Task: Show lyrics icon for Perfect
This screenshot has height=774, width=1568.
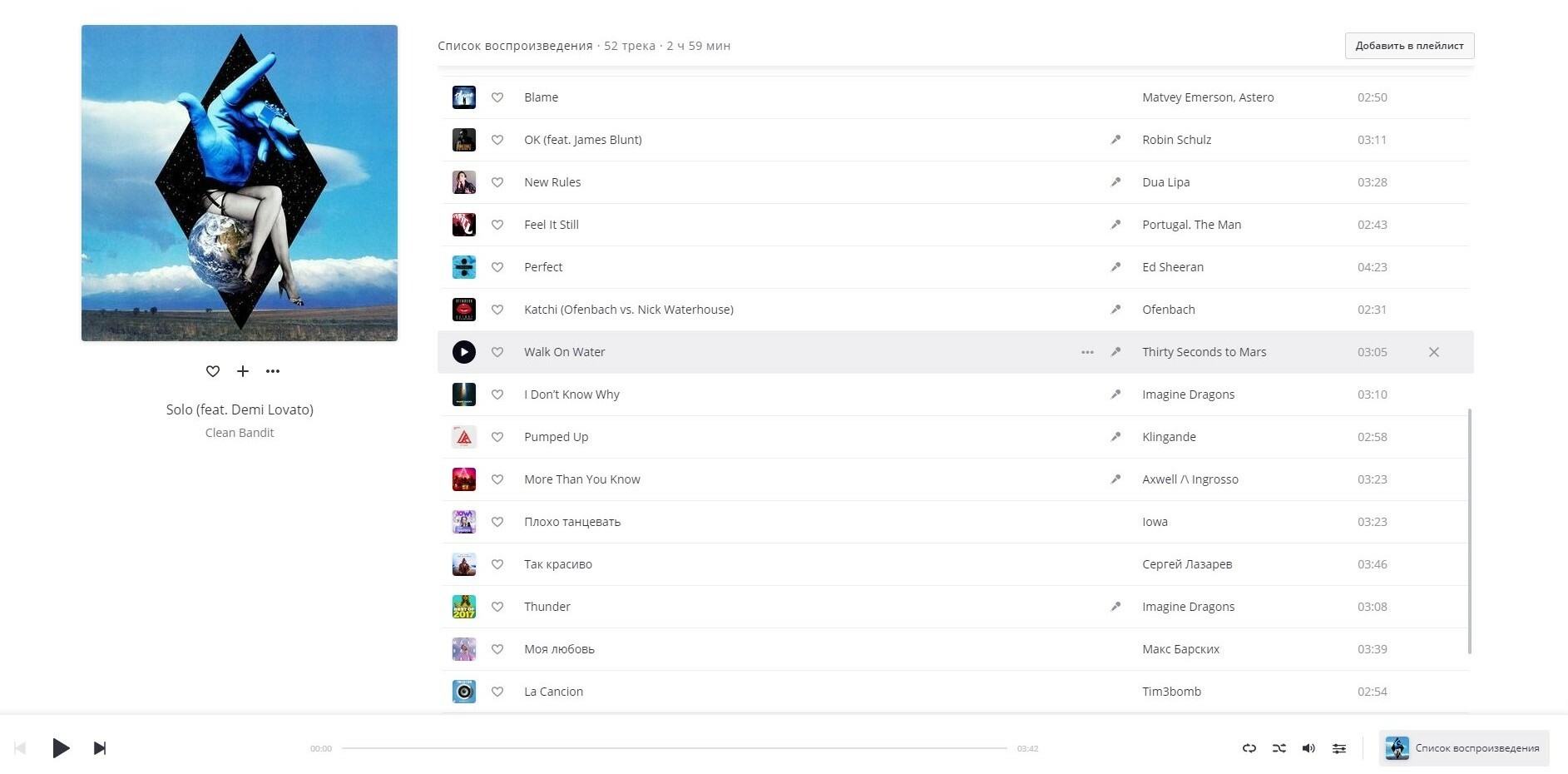Action: click(1115, 267)
